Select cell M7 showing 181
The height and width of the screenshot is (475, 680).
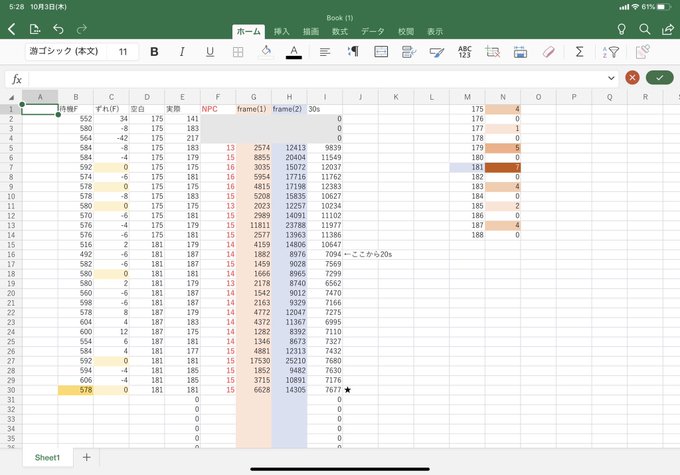[x=467, y=167]
